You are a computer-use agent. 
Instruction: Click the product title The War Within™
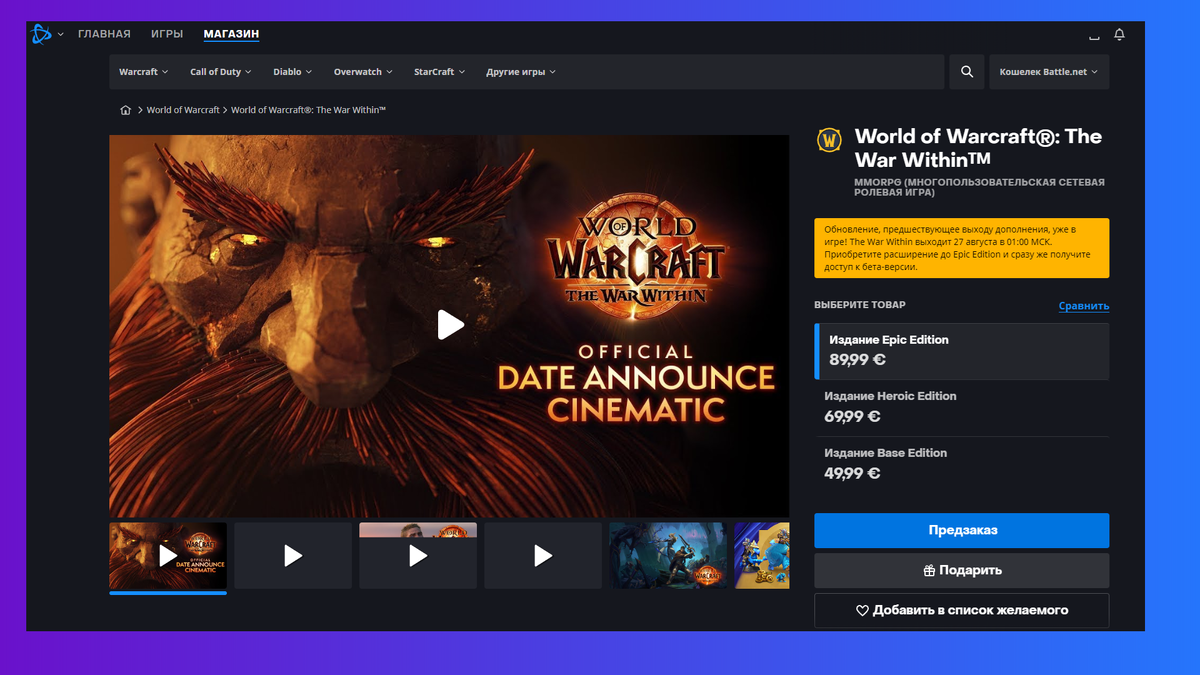pyautogui.click(x=978, y=148)
